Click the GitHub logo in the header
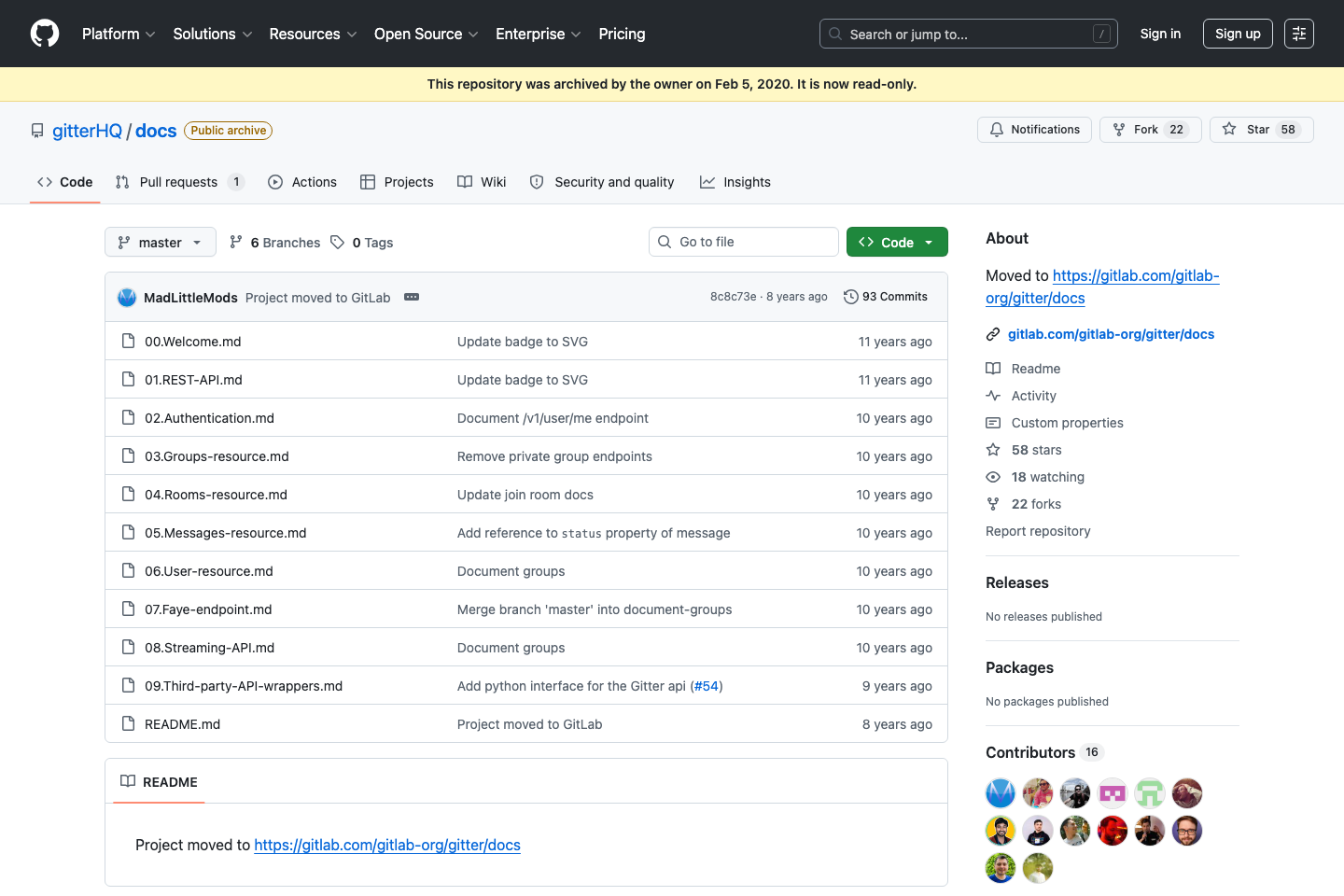1344x896 pixels. 44,34
